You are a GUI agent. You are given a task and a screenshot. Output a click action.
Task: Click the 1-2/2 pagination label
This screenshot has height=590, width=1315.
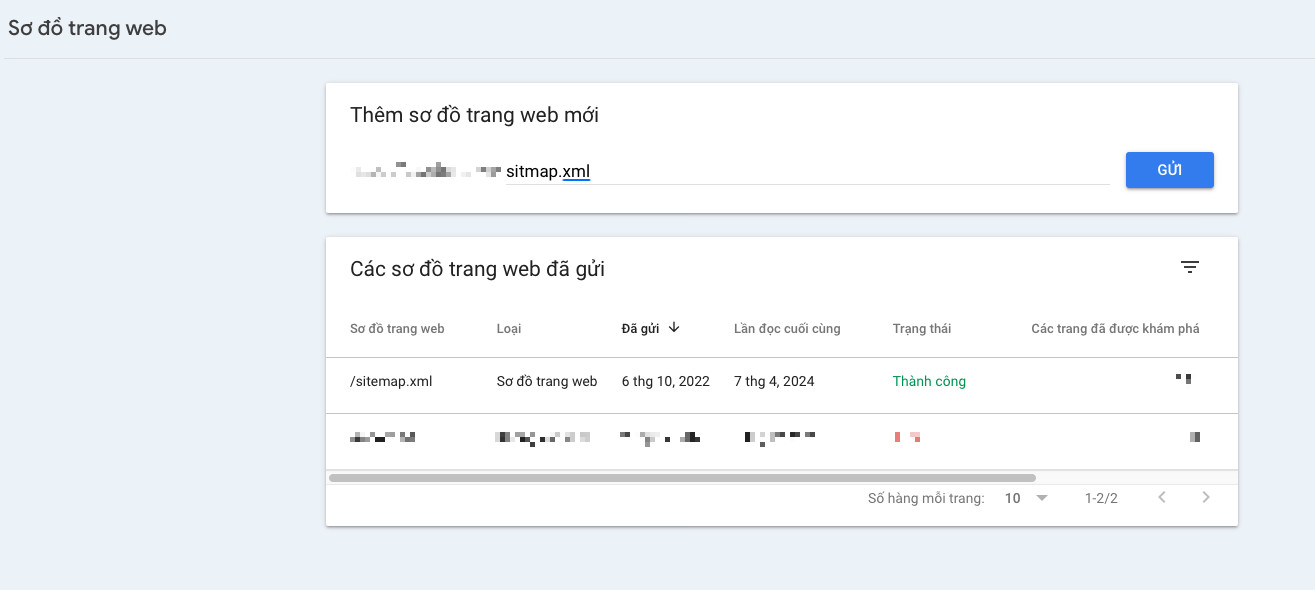point(1100,497)
